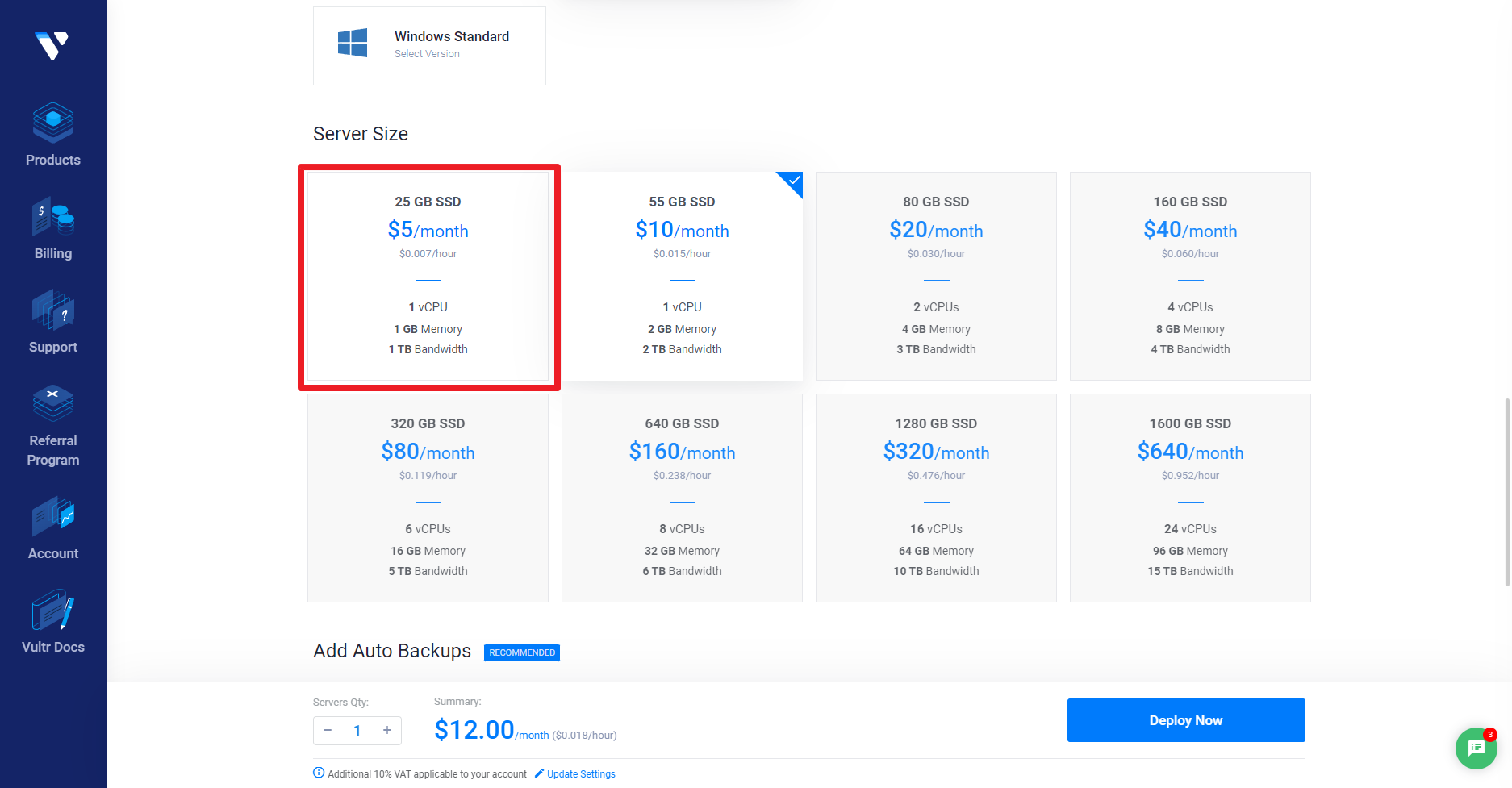
Task: Click the Referral Program label
Action: [53, 450]
